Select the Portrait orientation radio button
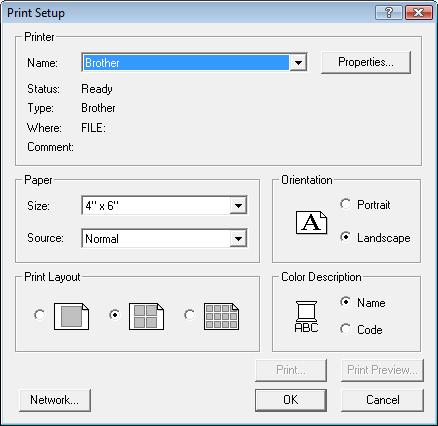The height and width of the screenshot is (426, 438). 345,204
